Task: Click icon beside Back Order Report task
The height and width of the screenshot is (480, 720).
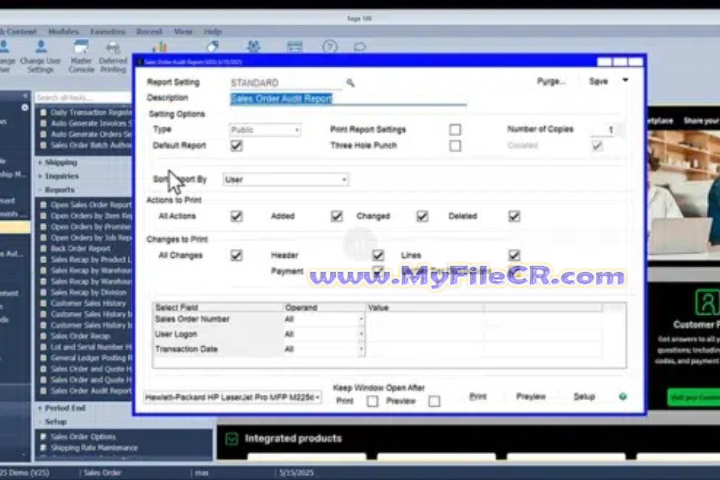Action: click(43, 248)
